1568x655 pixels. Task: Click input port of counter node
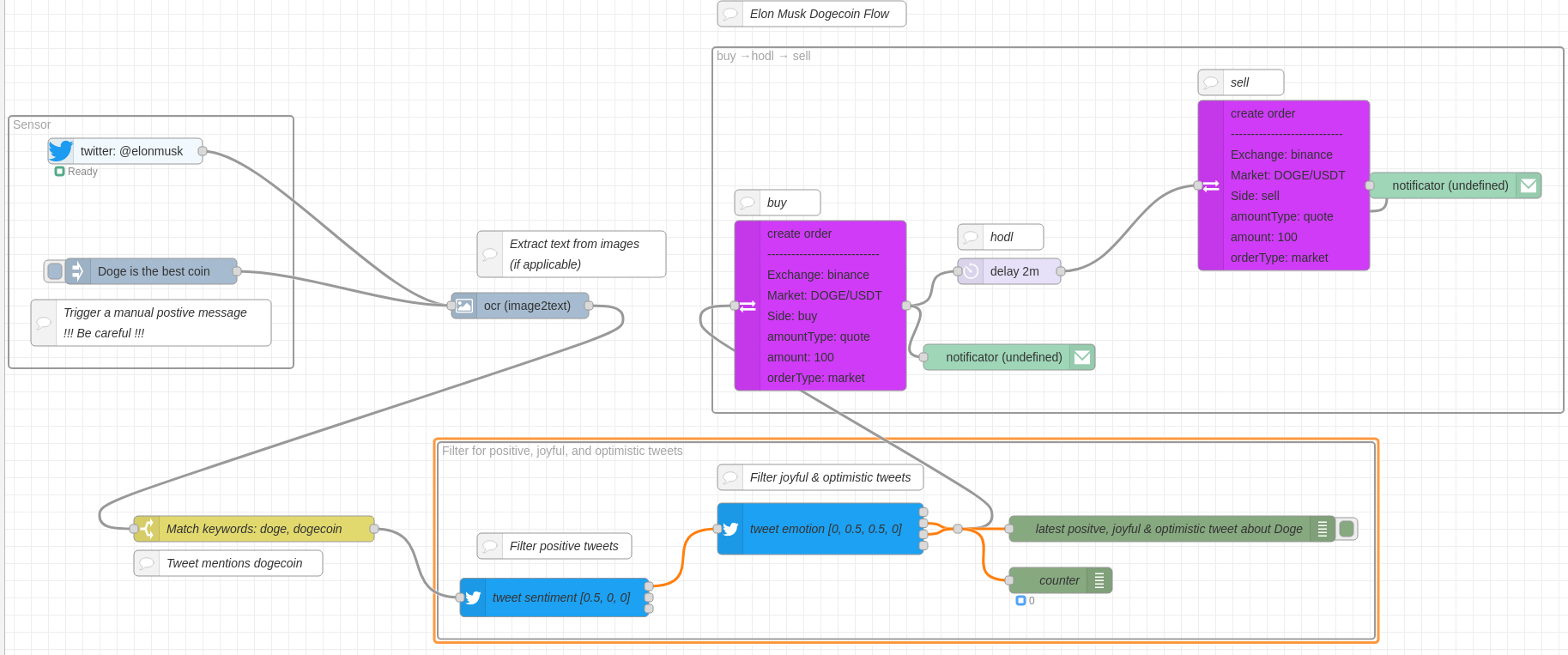click(1009, 580)
